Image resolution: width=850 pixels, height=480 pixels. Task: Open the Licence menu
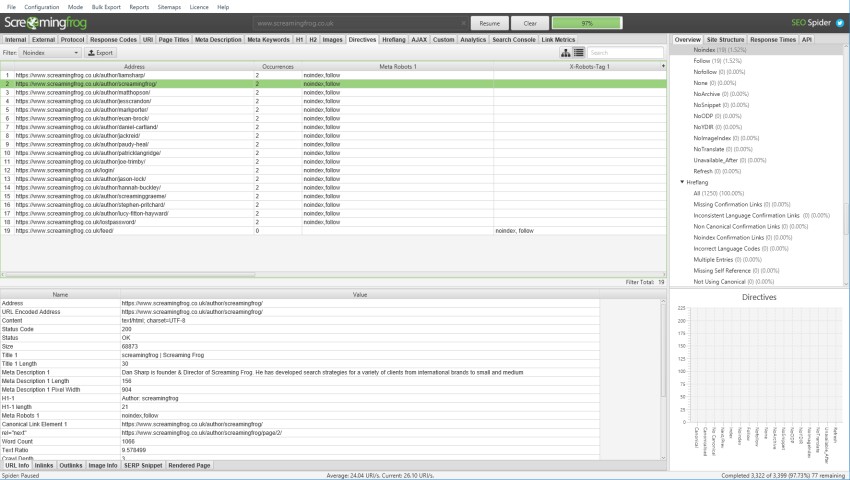(199, 7)
